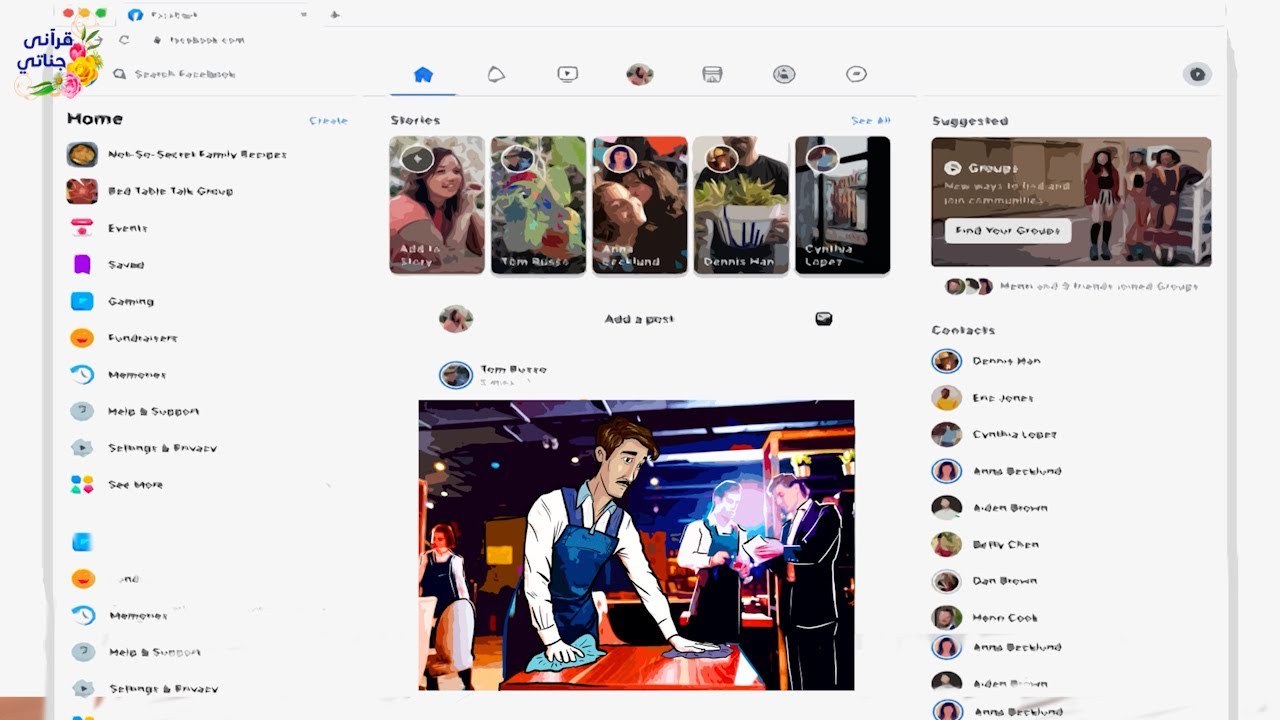Open Tom Russo post author name

[x=513, y=369]
